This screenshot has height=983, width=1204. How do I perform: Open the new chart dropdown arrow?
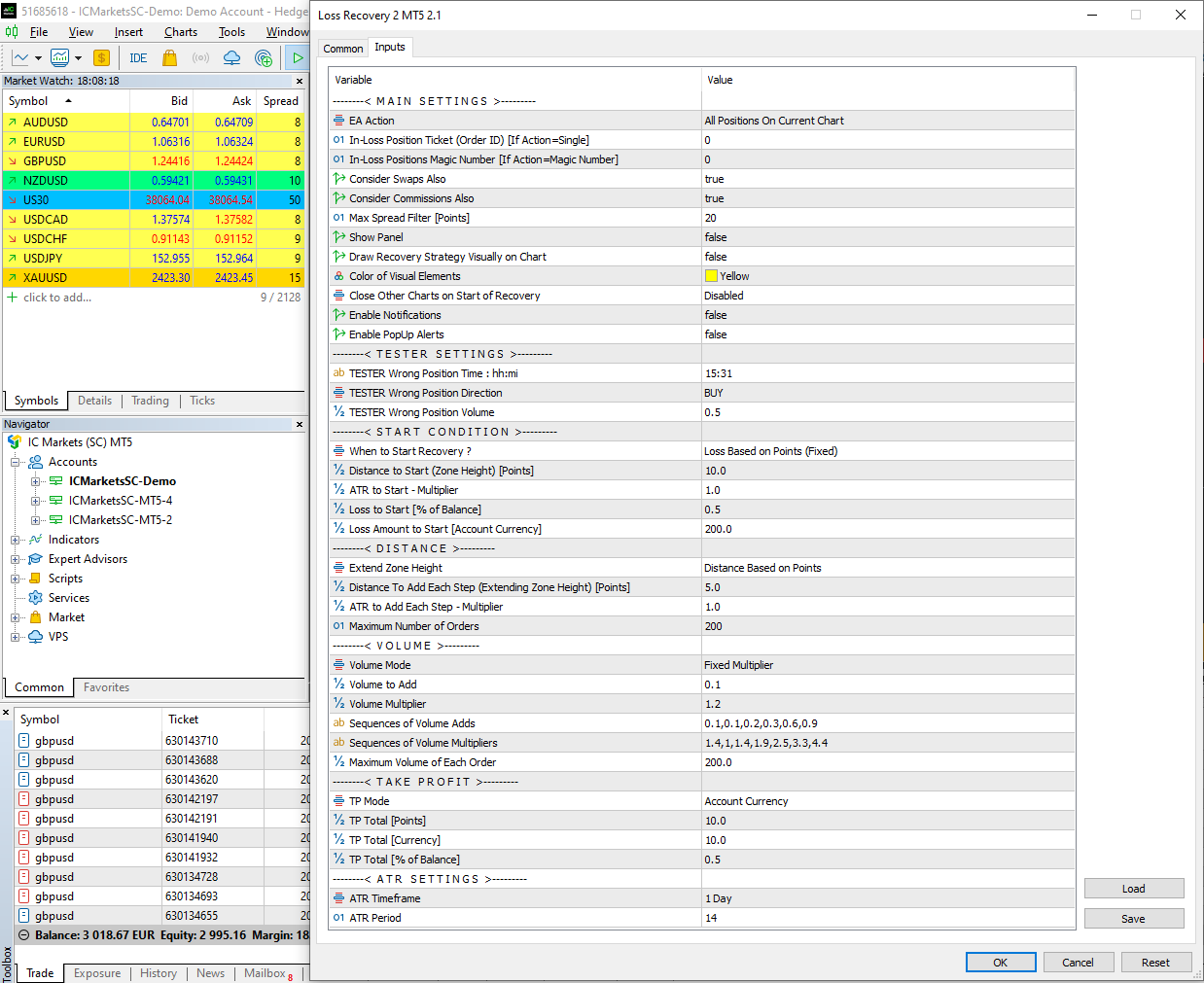tap(38, 57)
